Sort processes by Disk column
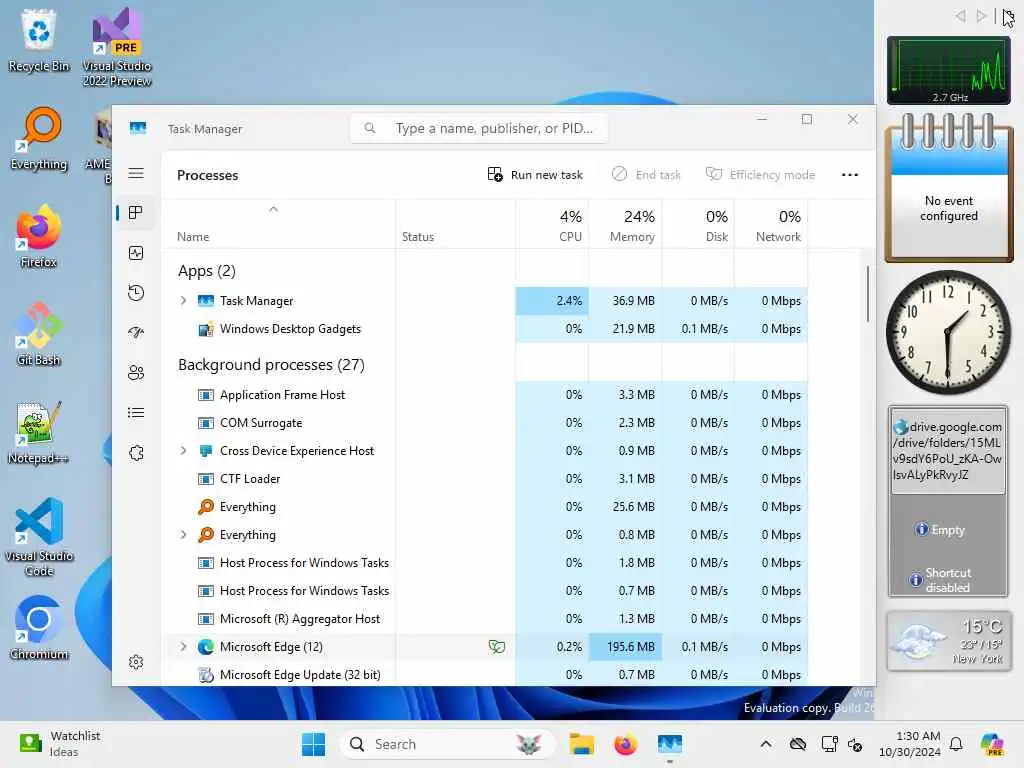 (699, 225)
